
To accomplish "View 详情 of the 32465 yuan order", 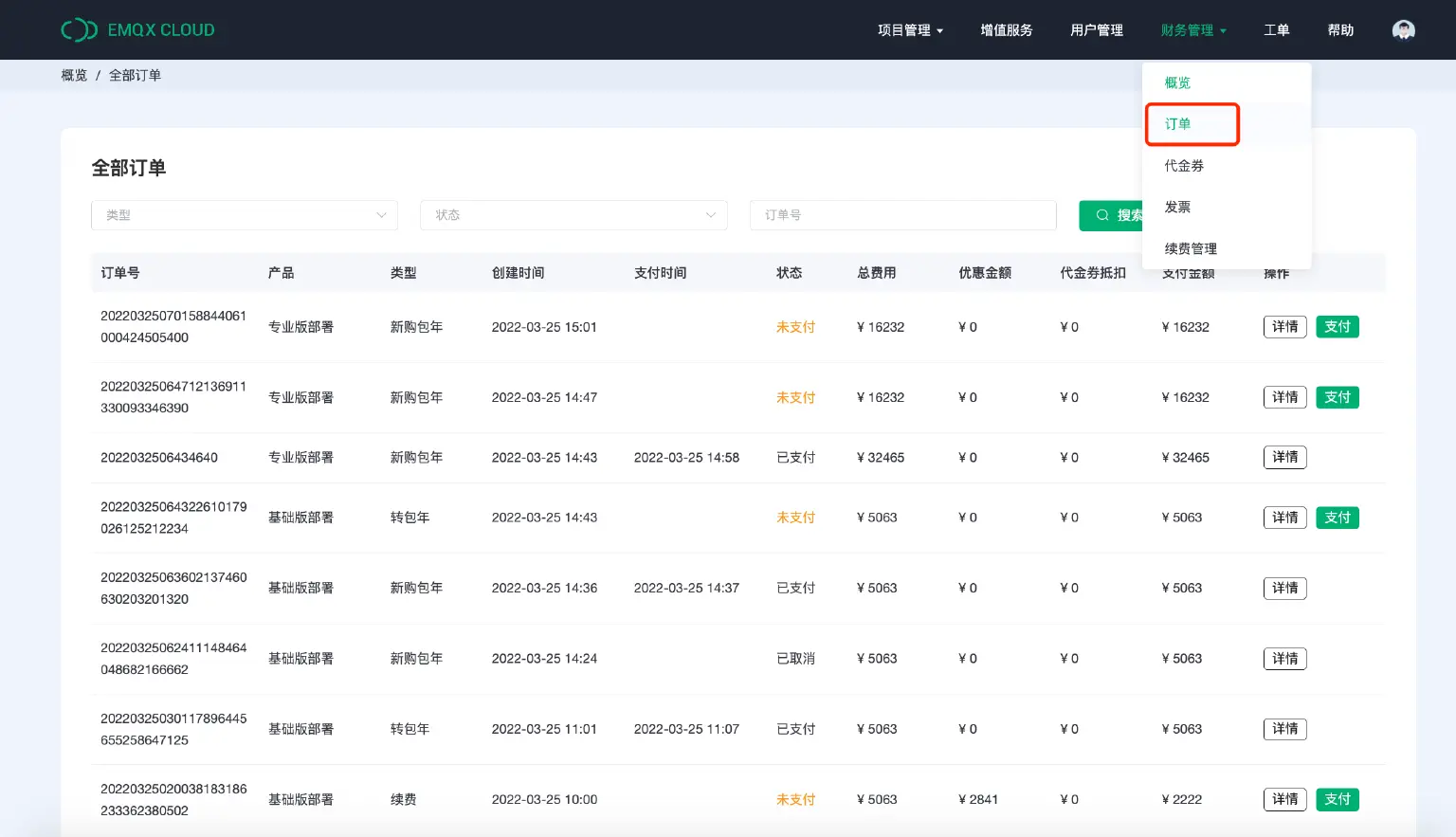I will click(1284, 457).
